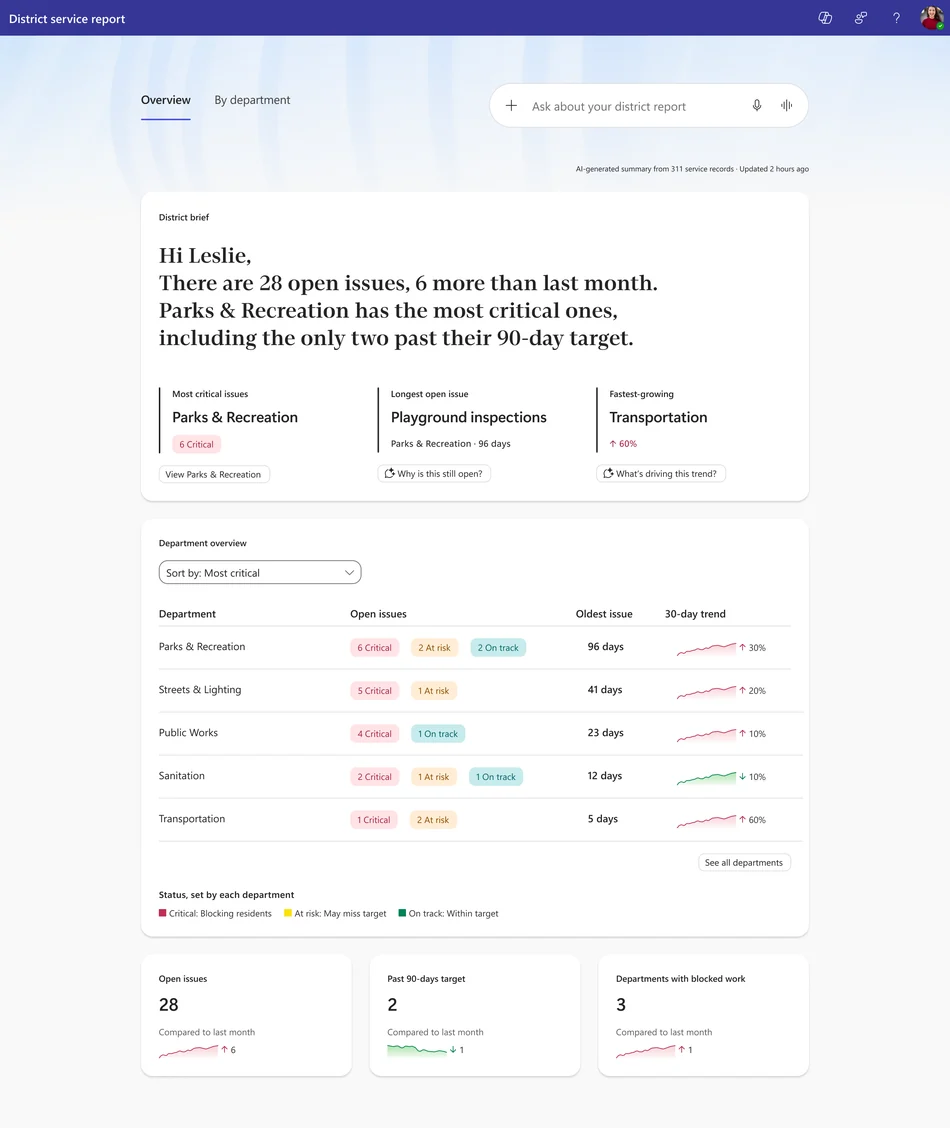The image size is (950, 1128).
Task: Open help with the question mark icon
Action: pos(896,18)
